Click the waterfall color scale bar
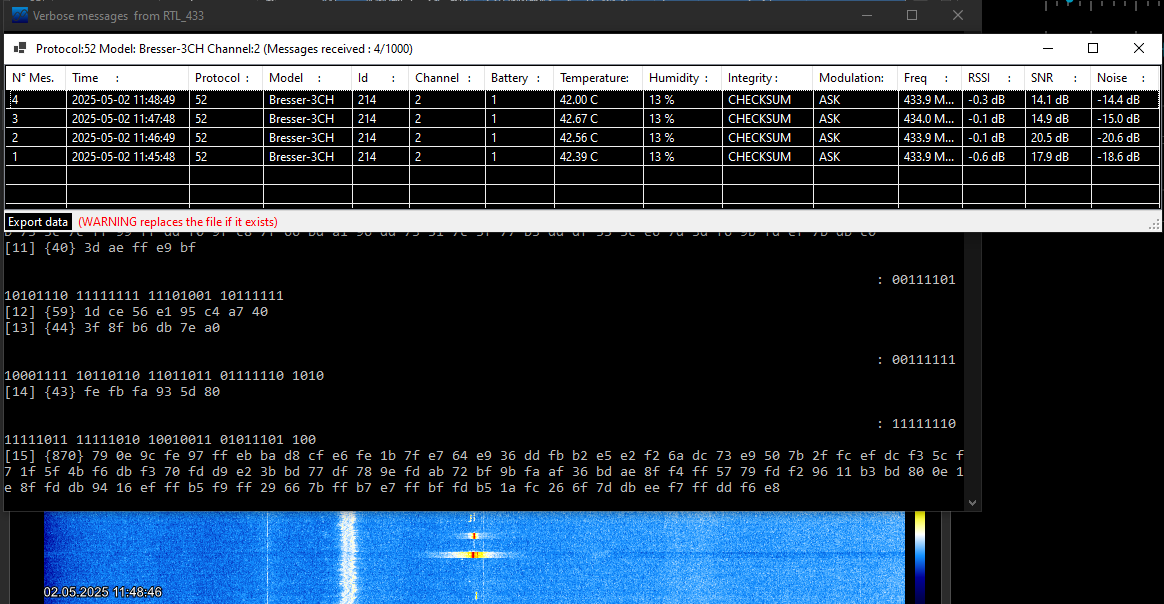Screen dimensions: 1164x604 click(x=920, y=557)
